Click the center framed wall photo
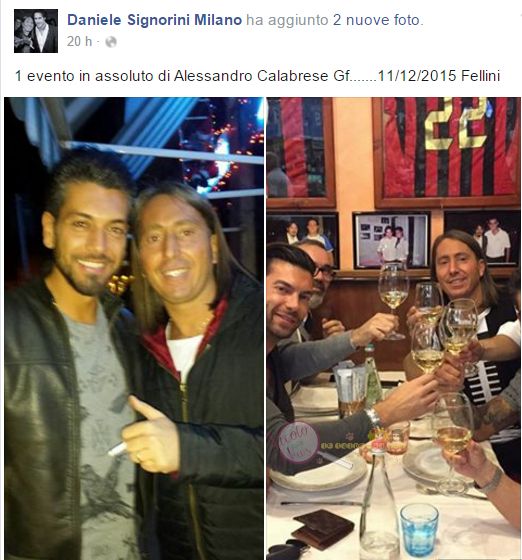 click(391, 240)
